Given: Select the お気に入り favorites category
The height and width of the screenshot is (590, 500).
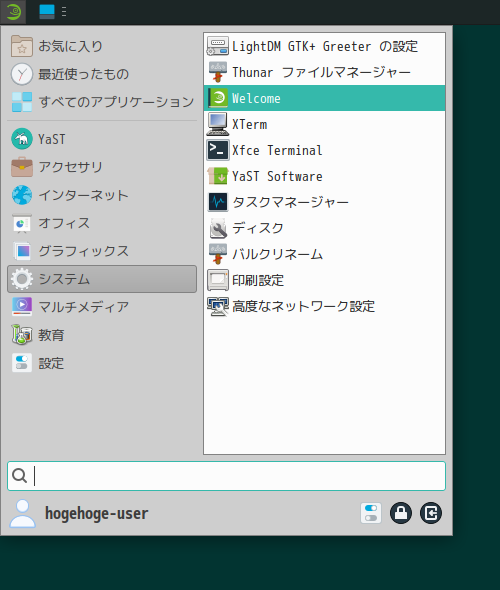Looking at the screenshot, I should click(x=102, y=46).
